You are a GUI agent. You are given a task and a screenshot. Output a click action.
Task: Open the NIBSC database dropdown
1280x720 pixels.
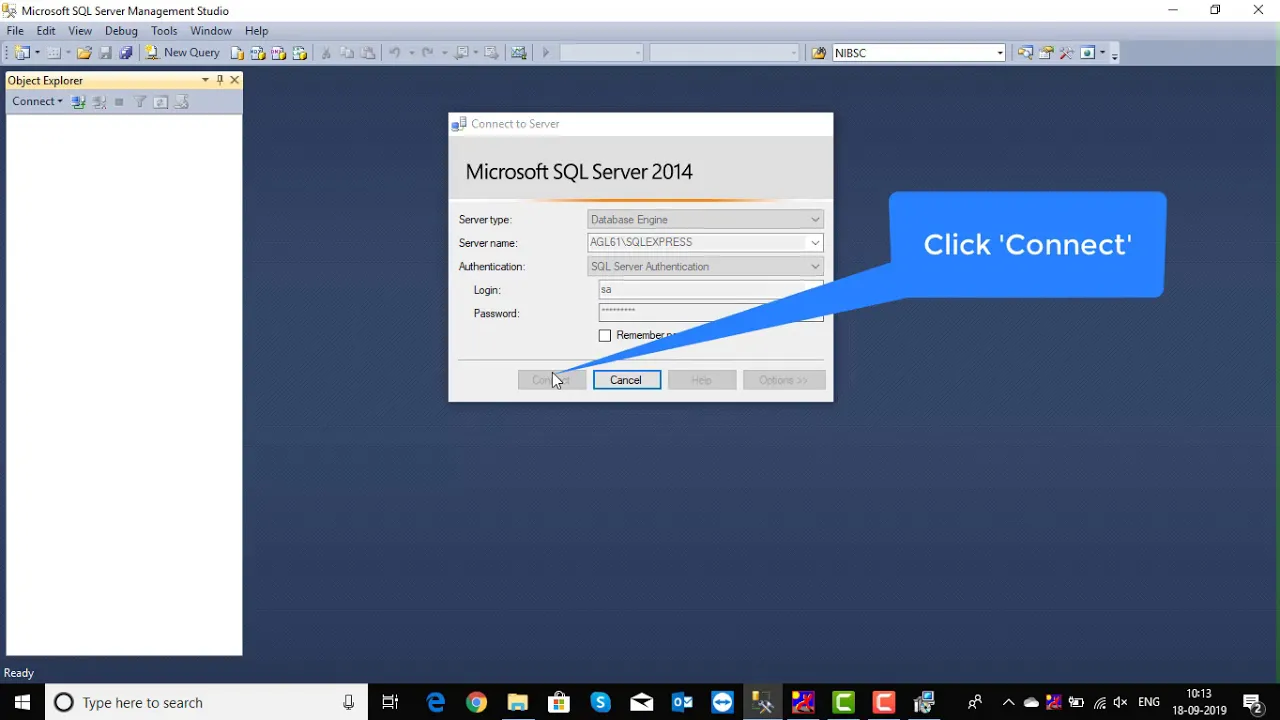[x=999, y=53]
